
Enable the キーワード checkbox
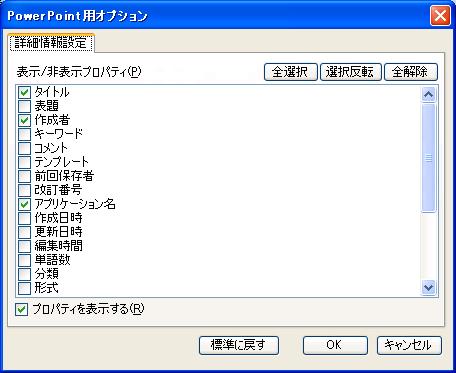(x=24, y=134)
